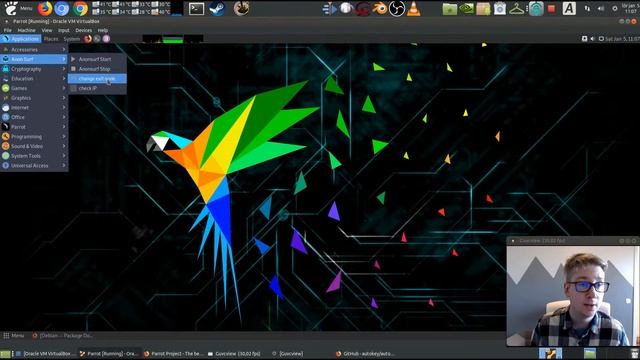Close the Parrot Applications menu

21,39
